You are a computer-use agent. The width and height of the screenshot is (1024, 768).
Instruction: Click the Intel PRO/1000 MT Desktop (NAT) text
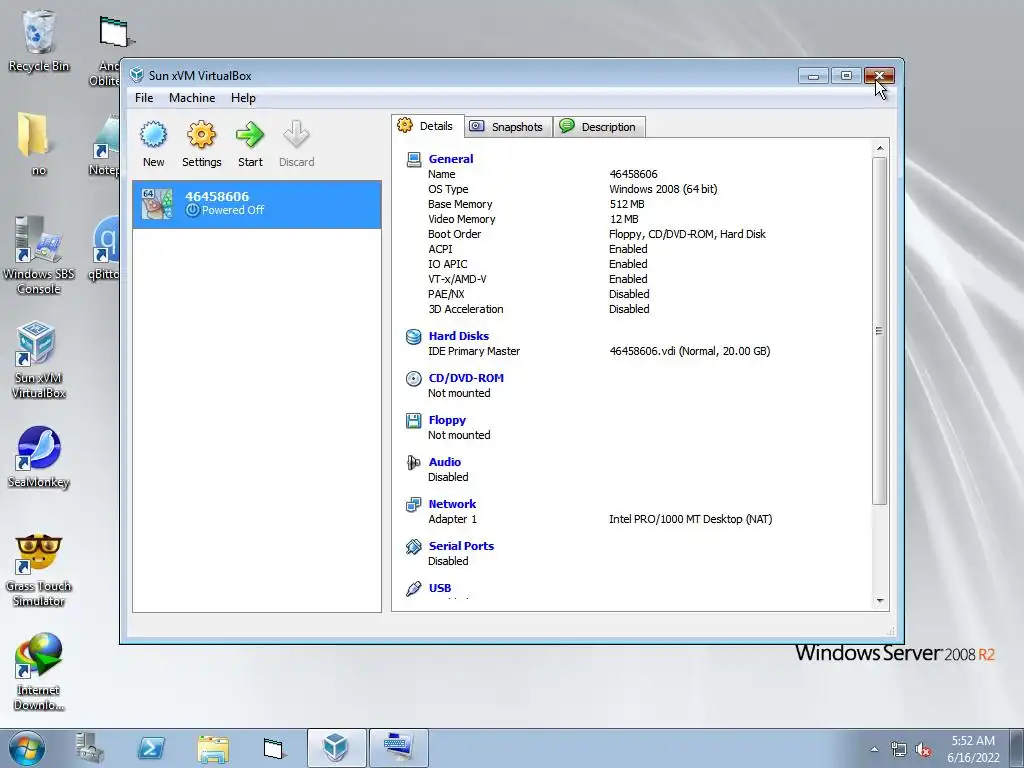click(x=690, y=519)
